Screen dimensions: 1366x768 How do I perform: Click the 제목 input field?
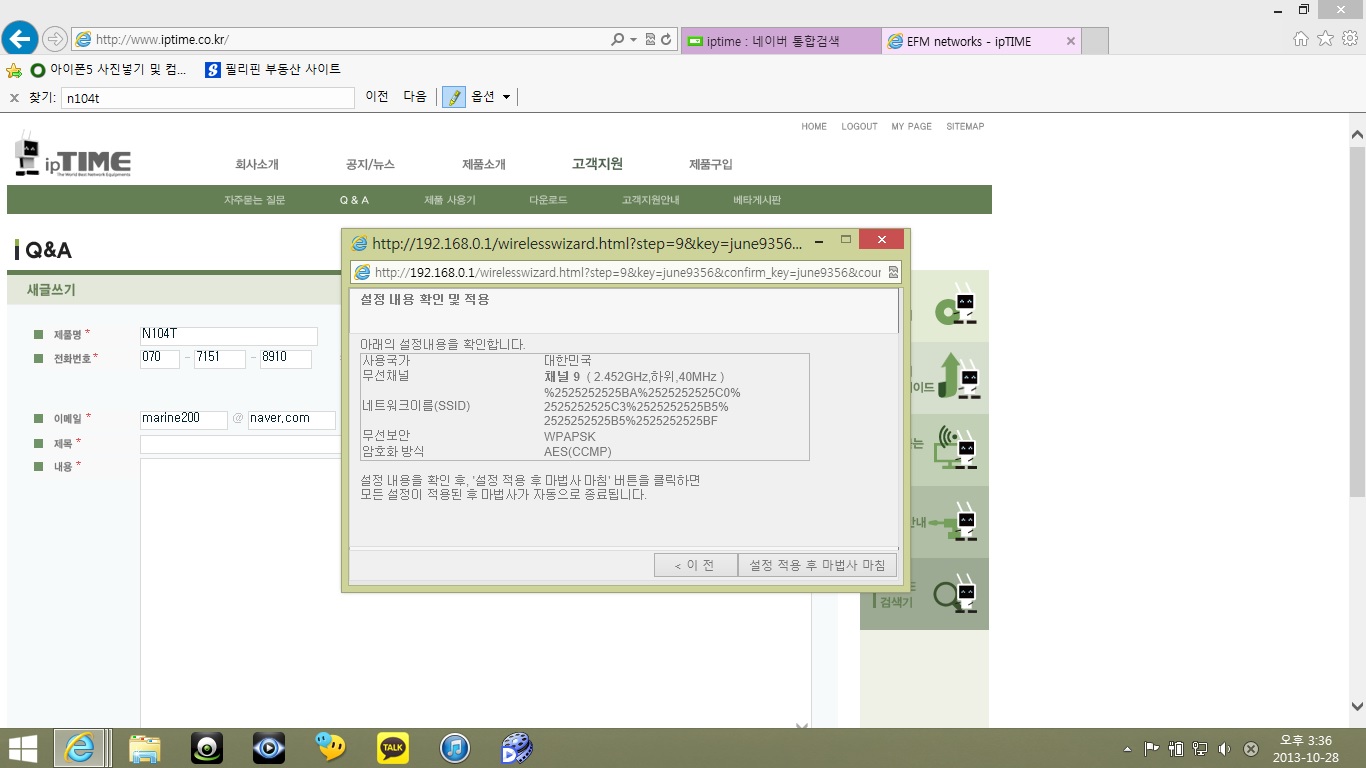238,444
